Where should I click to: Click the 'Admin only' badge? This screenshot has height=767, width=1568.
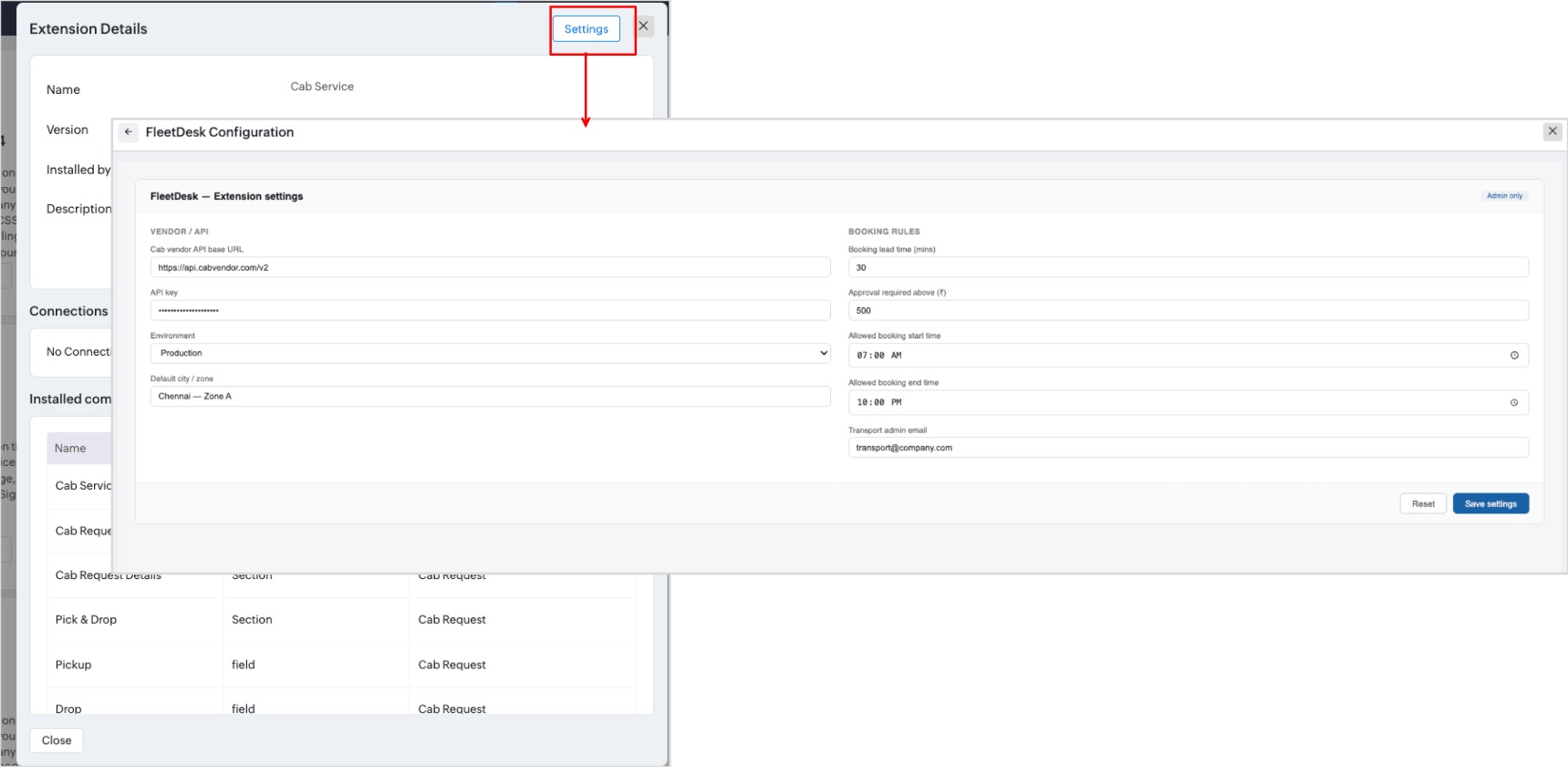click(1504, 196)
